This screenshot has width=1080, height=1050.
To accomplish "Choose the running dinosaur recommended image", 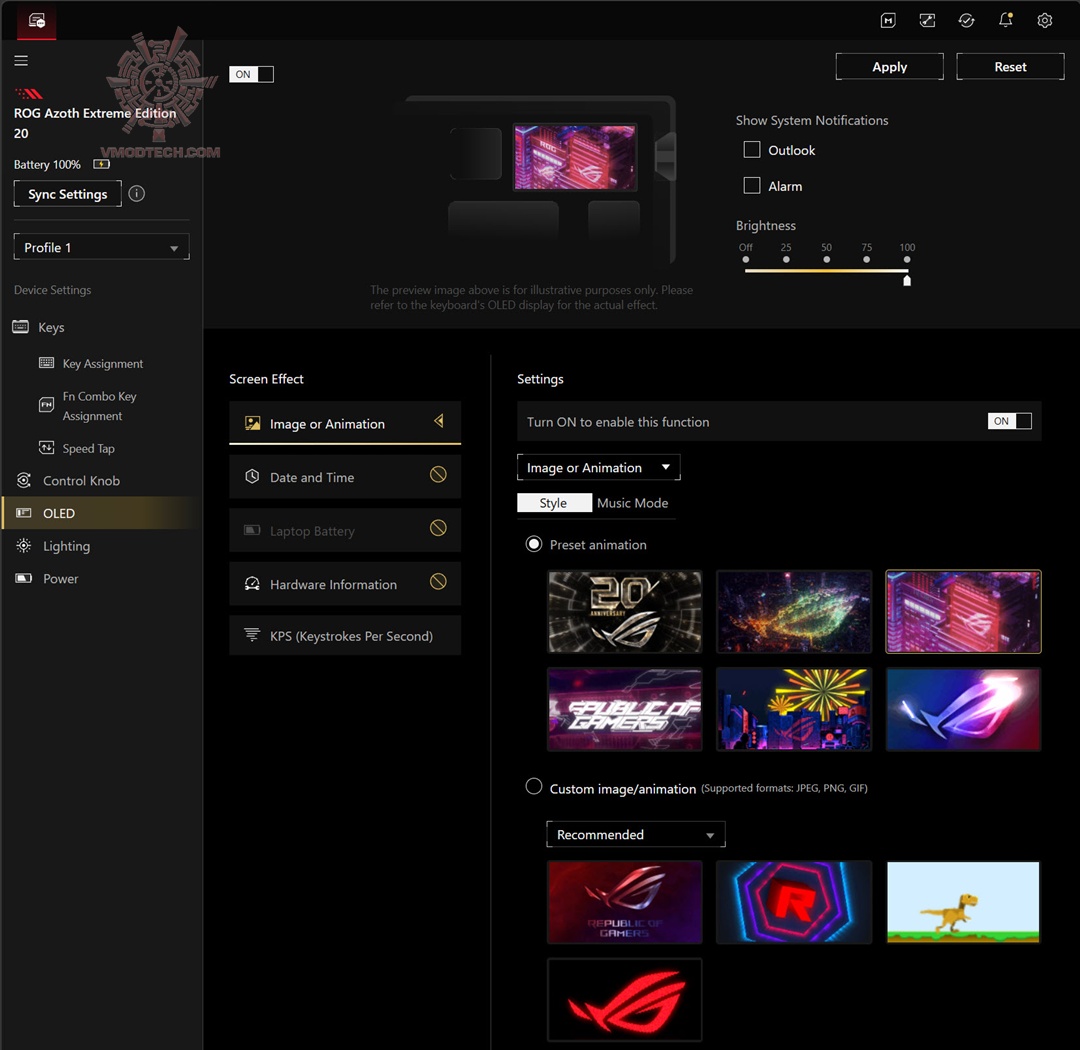I will pyautogui.click(x=963, y=902).
